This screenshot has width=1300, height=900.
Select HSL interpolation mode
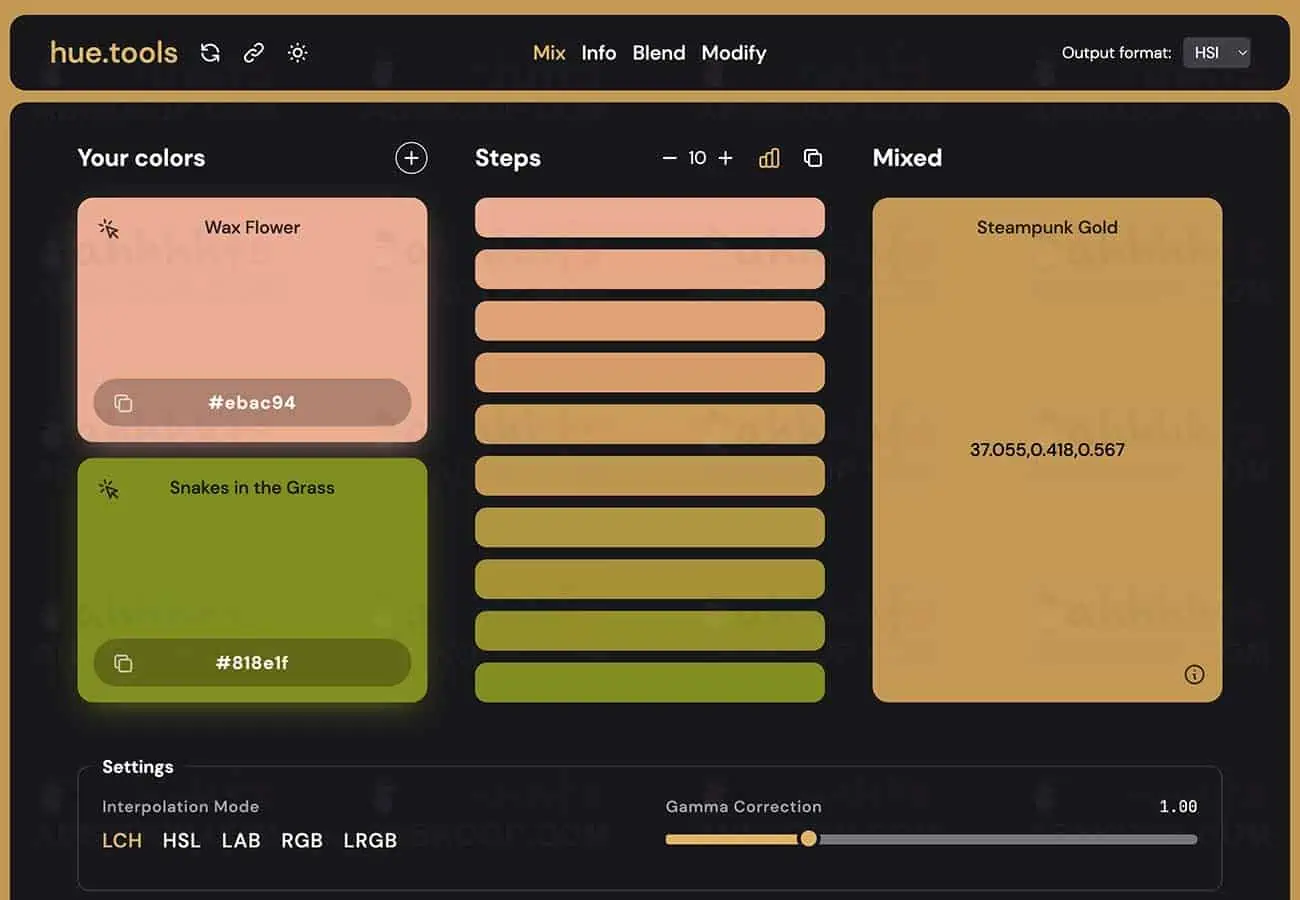coord(181,840)
